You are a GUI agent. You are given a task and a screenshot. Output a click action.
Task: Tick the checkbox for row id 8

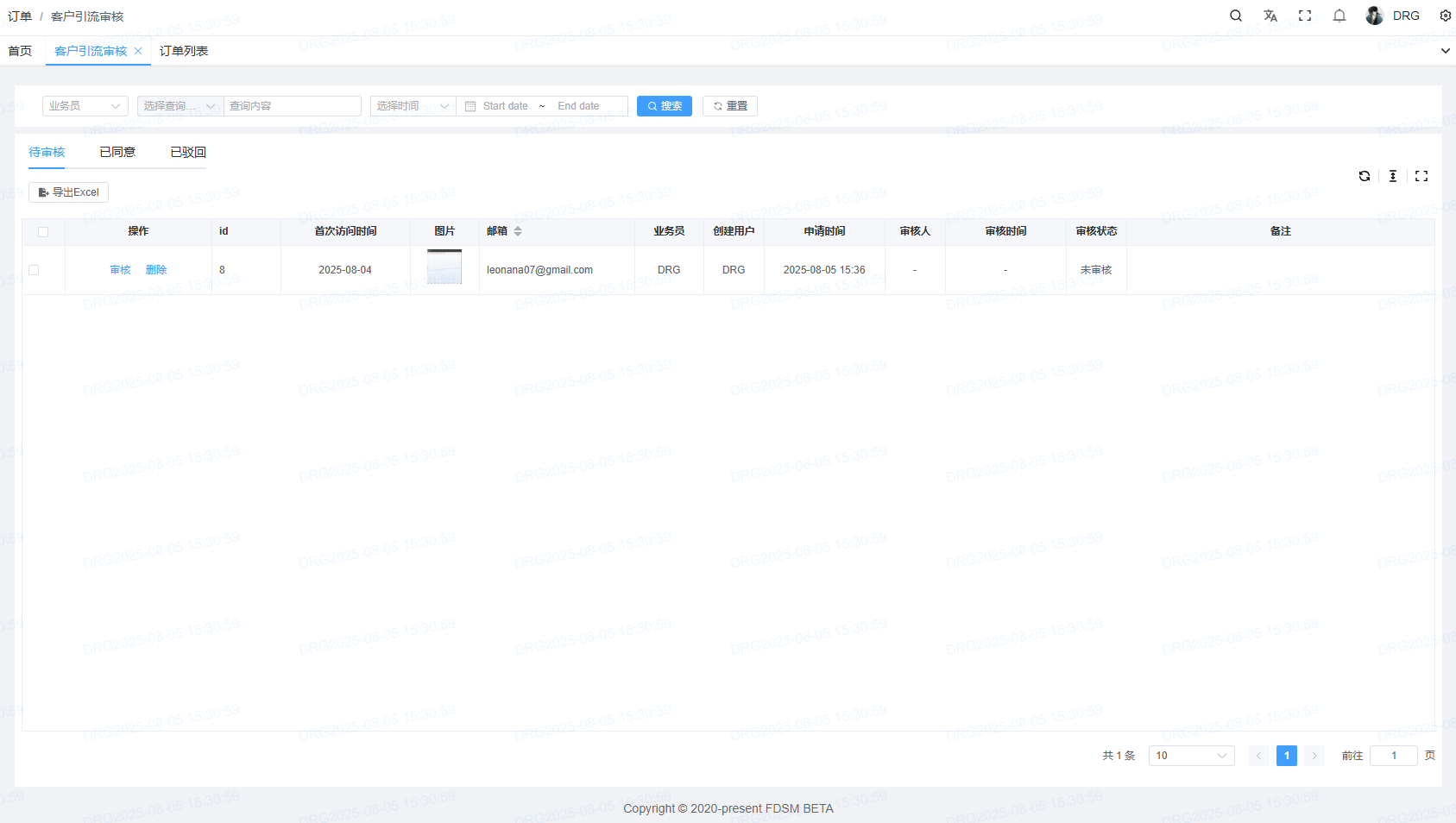[34, 270]
